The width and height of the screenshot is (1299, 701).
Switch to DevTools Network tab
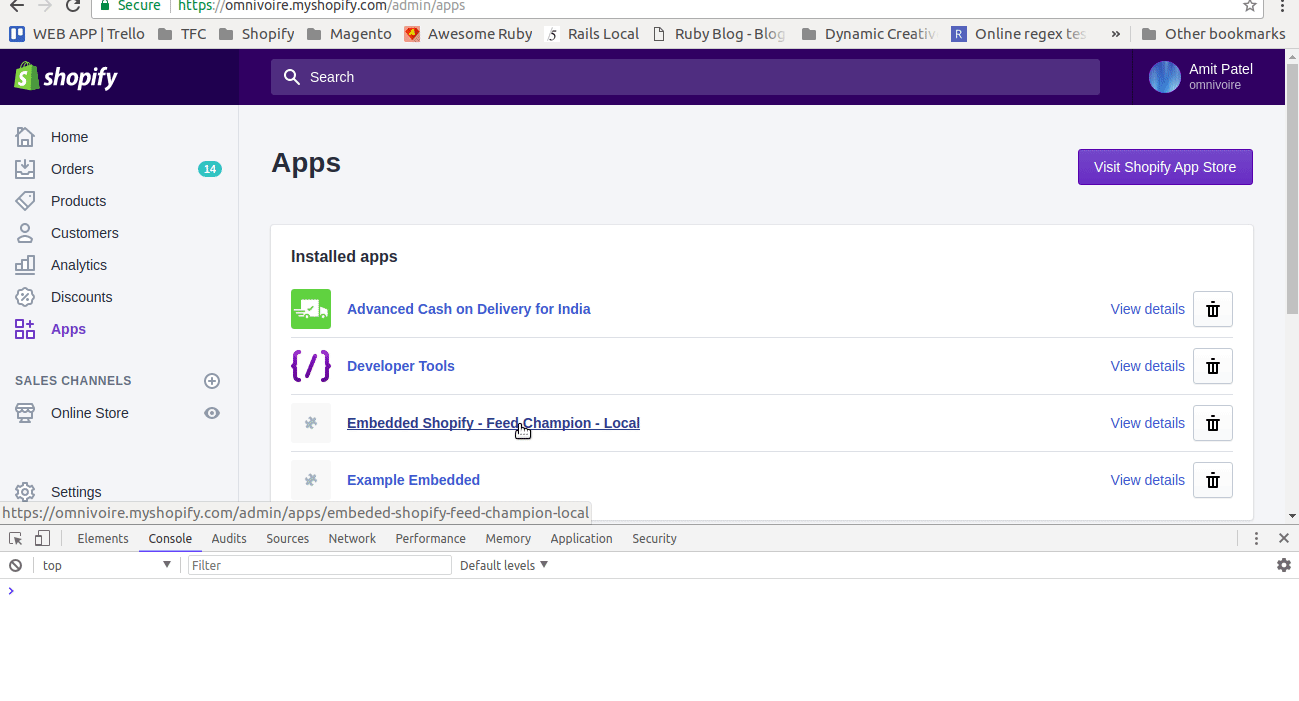(352, 538)
